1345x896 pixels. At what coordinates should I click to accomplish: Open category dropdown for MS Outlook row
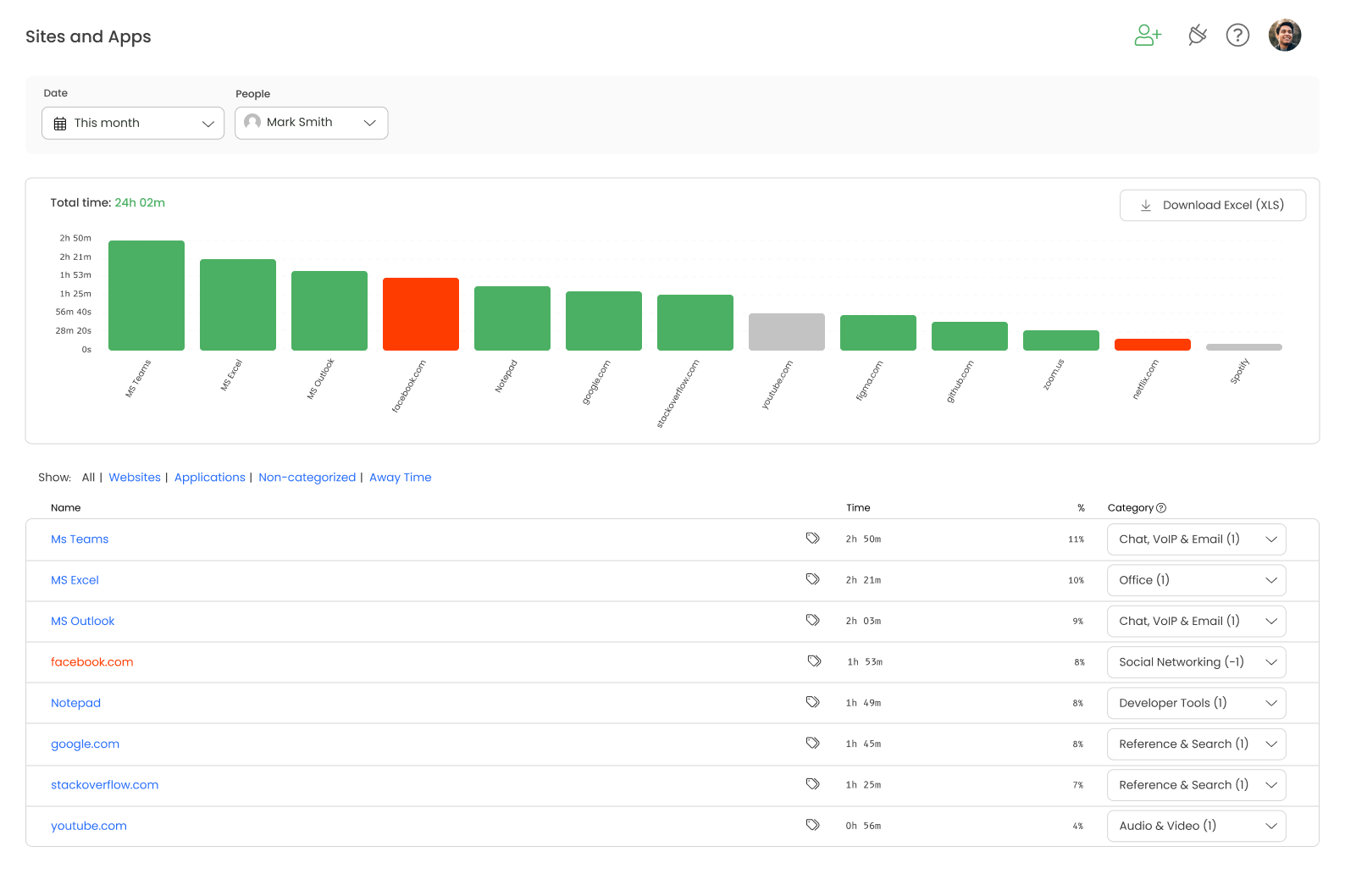(1196, 621)
